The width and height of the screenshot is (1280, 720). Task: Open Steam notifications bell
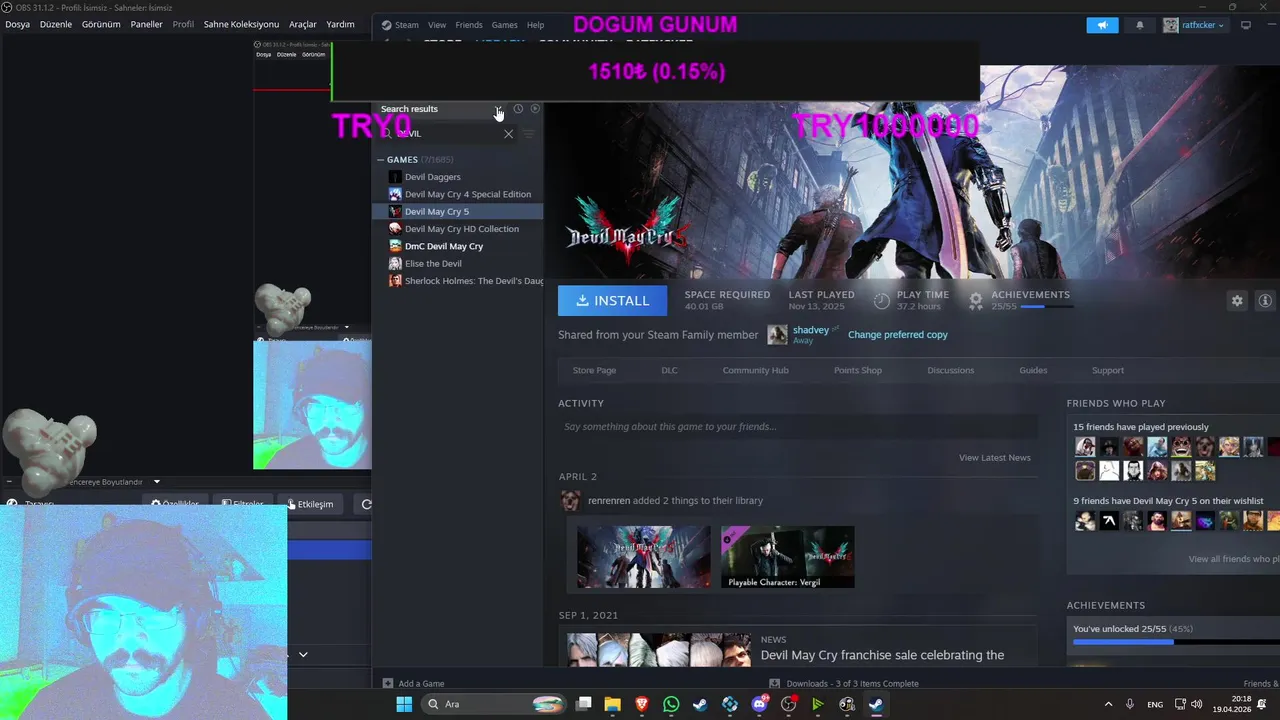[x=1139, y=25]
